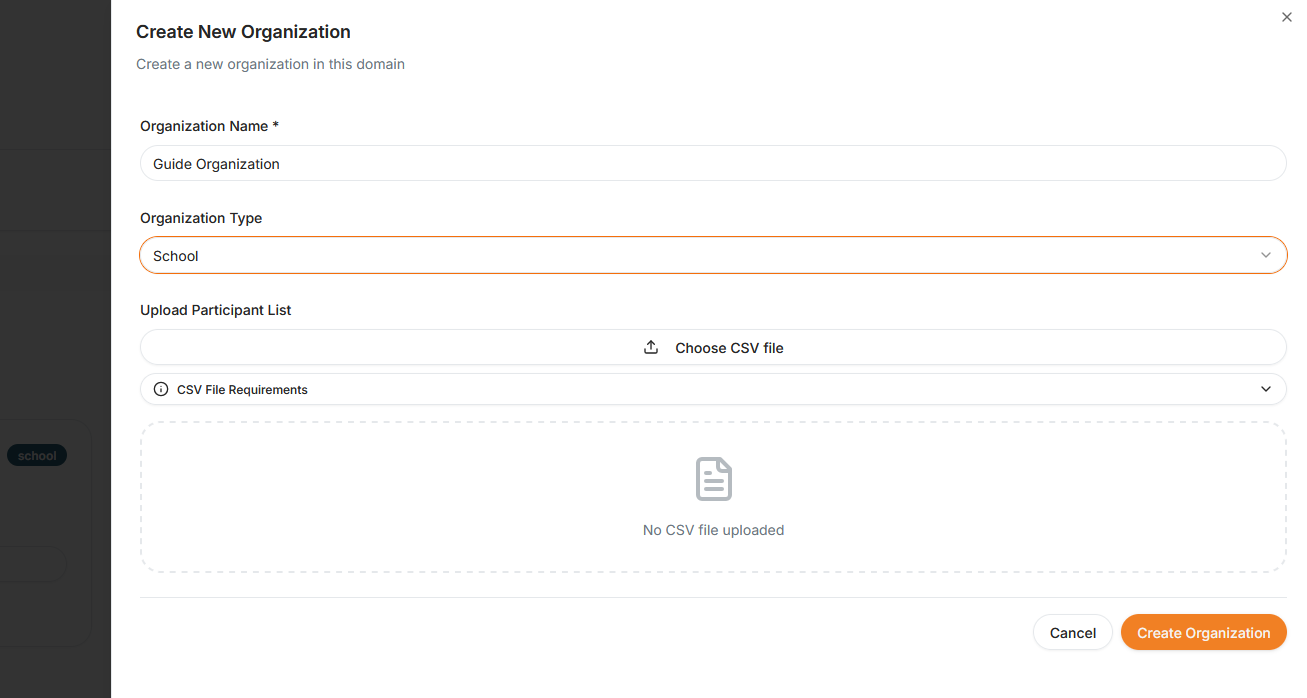Viewport: 1307px width, 698px height.
Task: Close the Create New Organization panel
Action: tap(1286, 17)
